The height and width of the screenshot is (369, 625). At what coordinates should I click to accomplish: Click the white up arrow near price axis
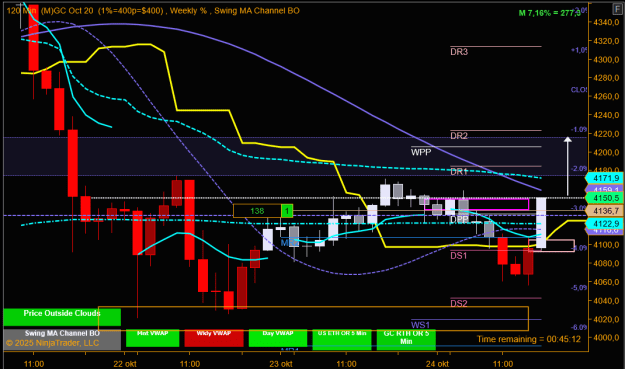tap(568, 166)
